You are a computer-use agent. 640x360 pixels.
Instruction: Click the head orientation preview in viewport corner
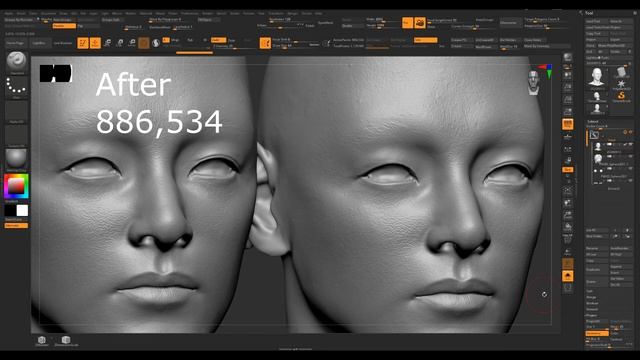533,82
